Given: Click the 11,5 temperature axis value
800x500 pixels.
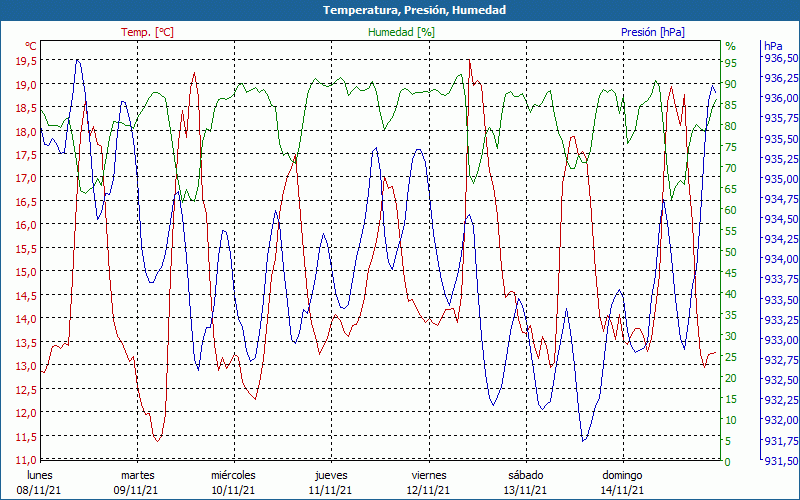Looking at the screenshot, I should [27, 437].
